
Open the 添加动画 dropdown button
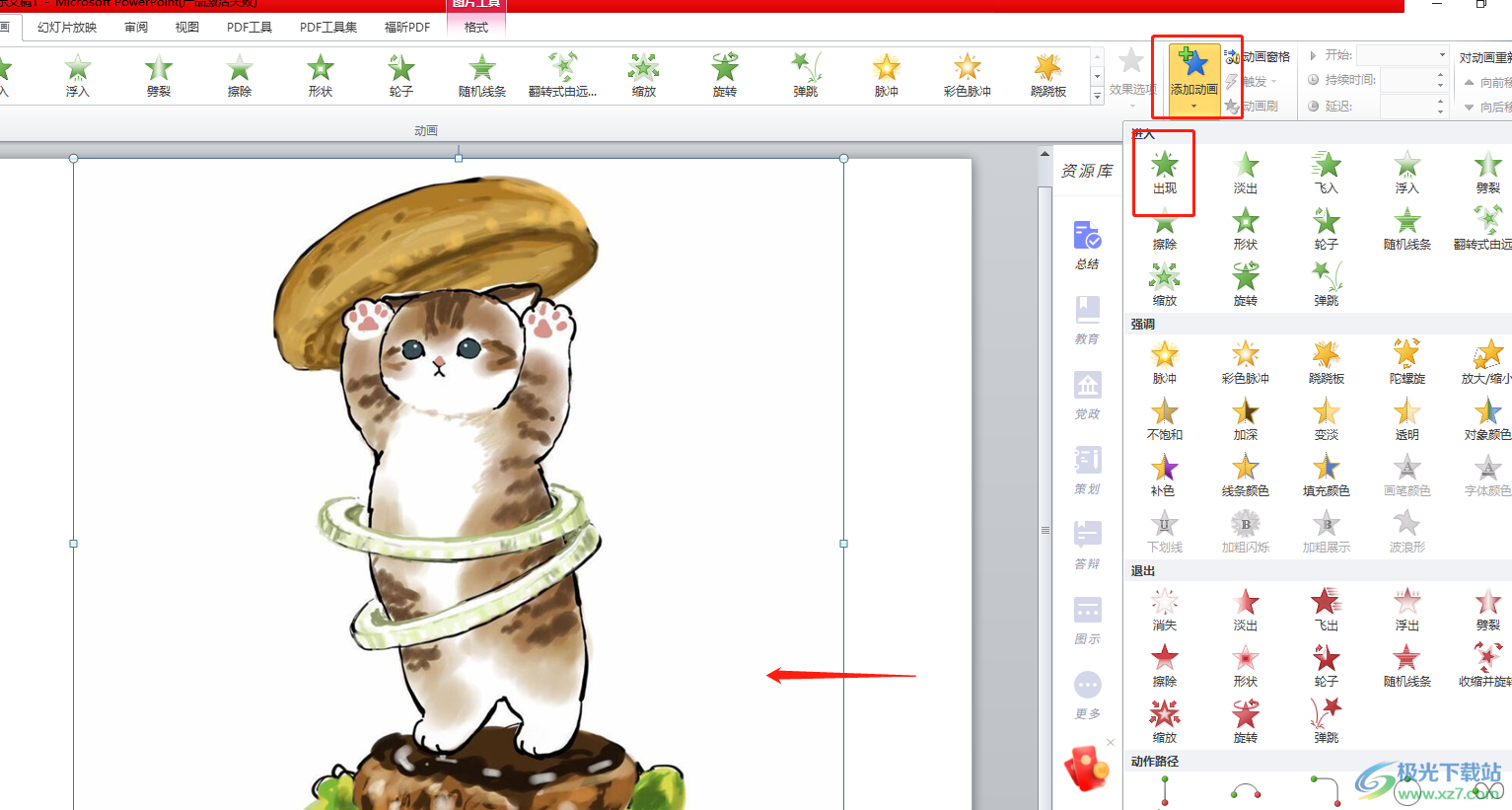(x=1194, y=79)
